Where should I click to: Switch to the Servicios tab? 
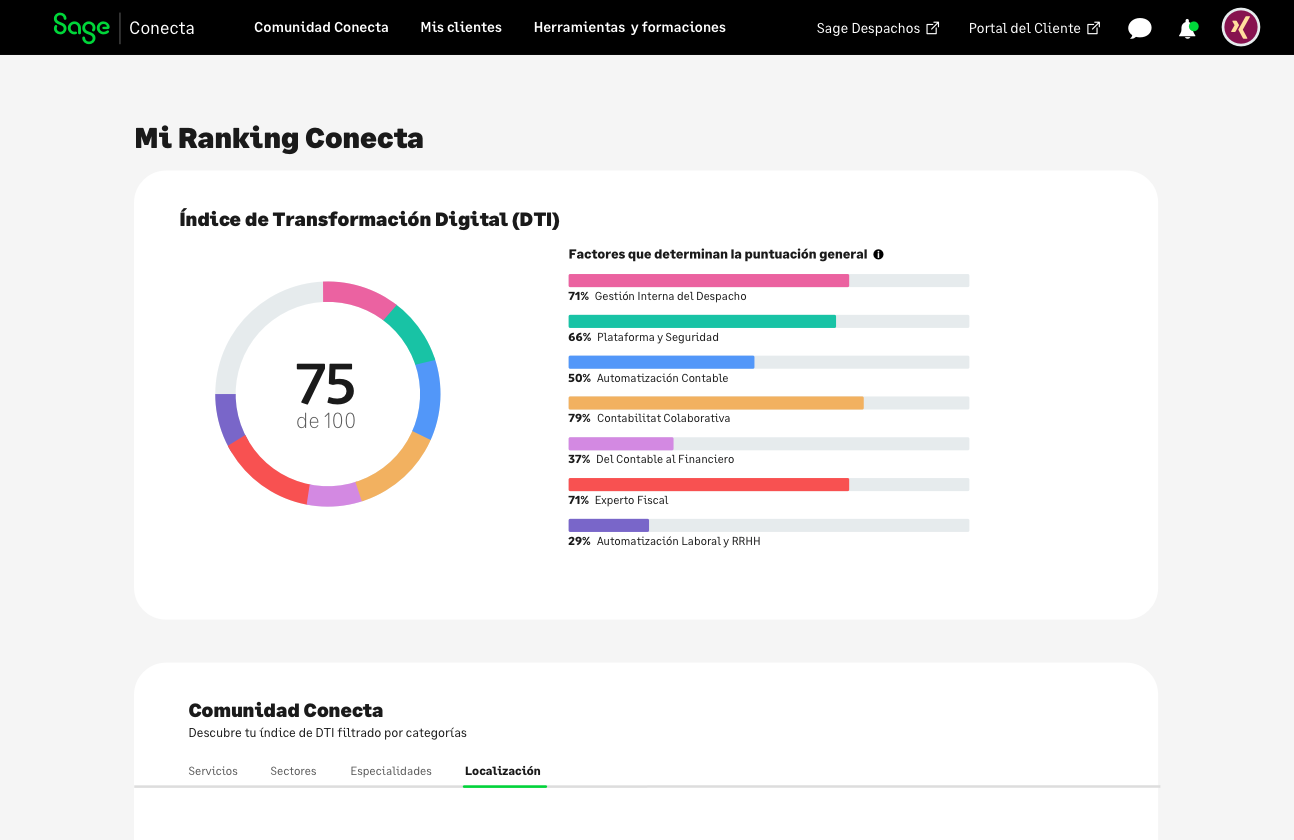213,771
